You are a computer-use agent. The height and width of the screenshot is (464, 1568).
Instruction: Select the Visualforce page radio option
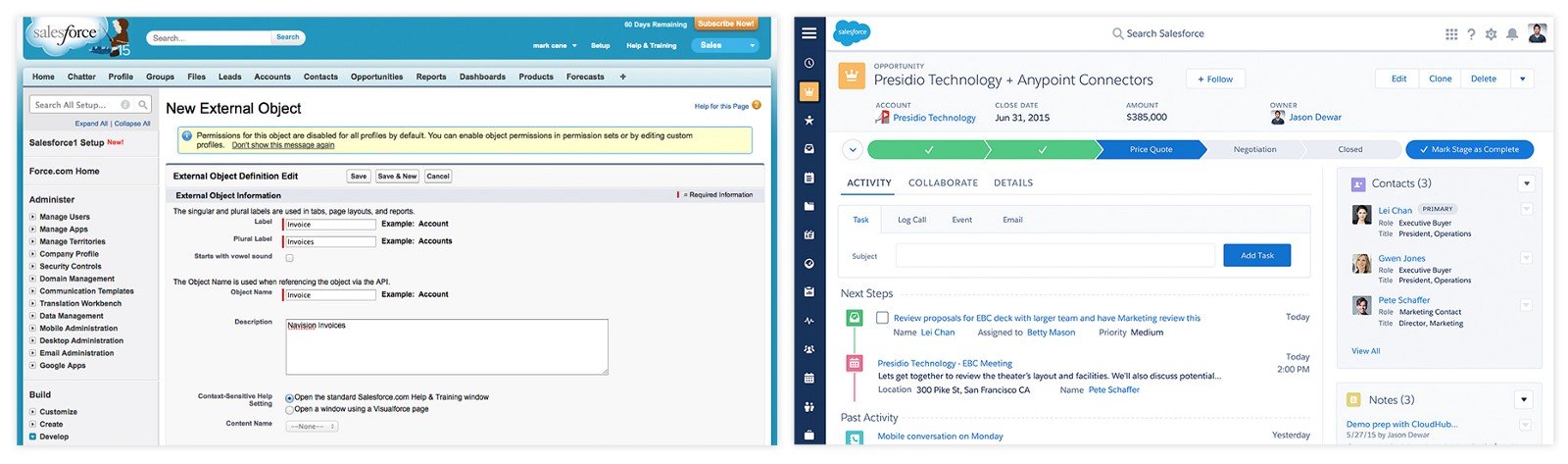pyautogui.click(x=289, y=409)
